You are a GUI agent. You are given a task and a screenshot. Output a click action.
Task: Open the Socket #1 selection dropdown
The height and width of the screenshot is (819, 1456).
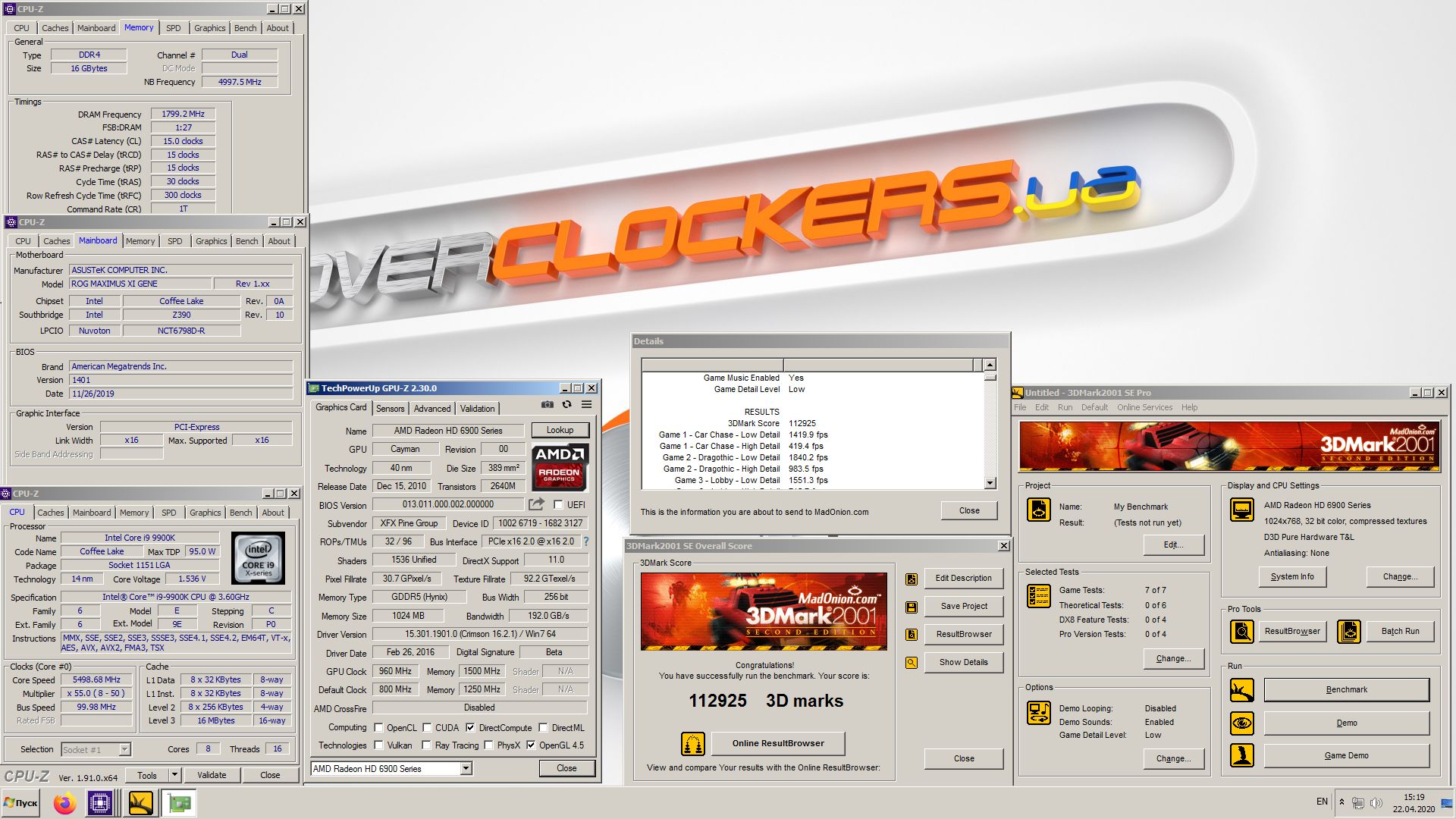point(125,750)
